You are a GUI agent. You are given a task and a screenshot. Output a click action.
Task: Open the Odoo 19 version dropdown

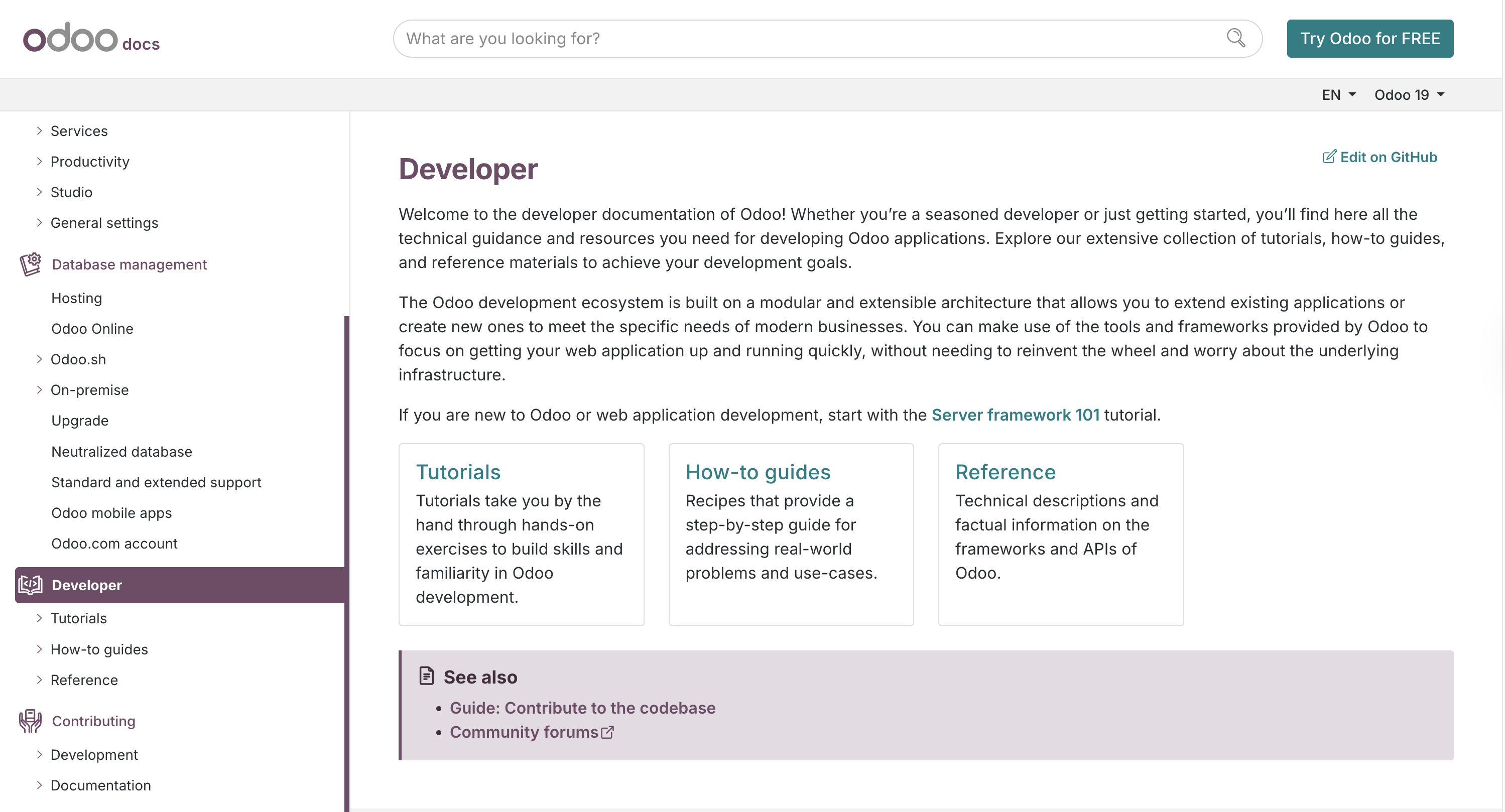coord(1409,95)
